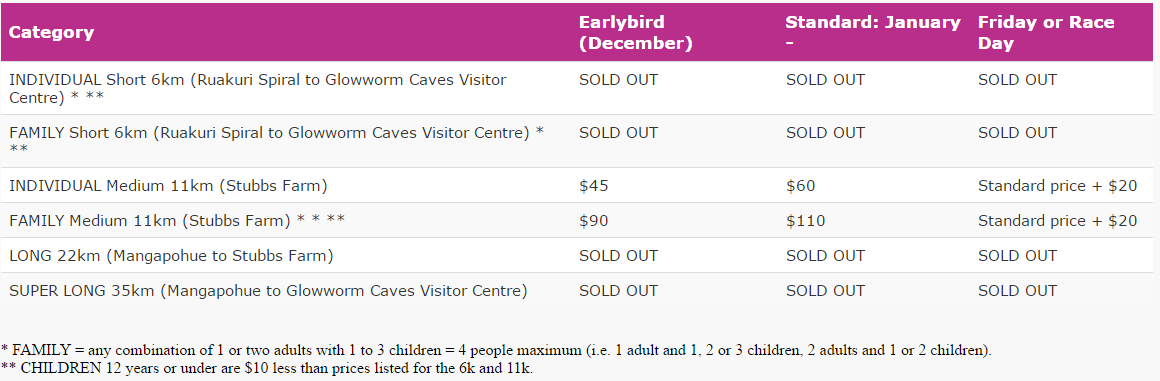
Task: Click the $90 family earlybird price
Action: point(593,220)
